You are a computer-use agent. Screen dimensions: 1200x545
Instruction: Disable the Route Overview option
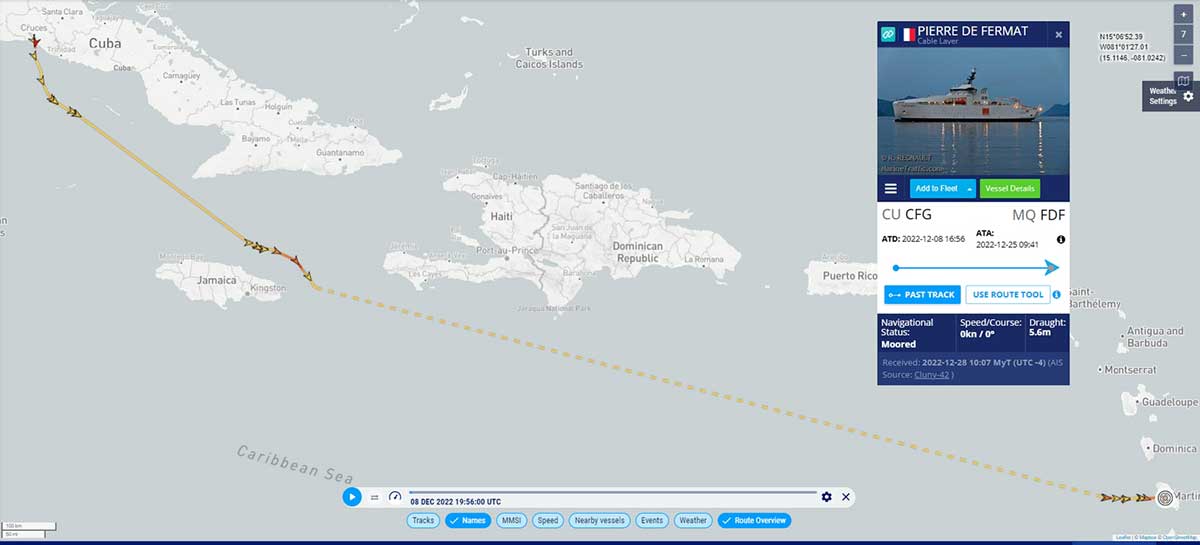755,520
